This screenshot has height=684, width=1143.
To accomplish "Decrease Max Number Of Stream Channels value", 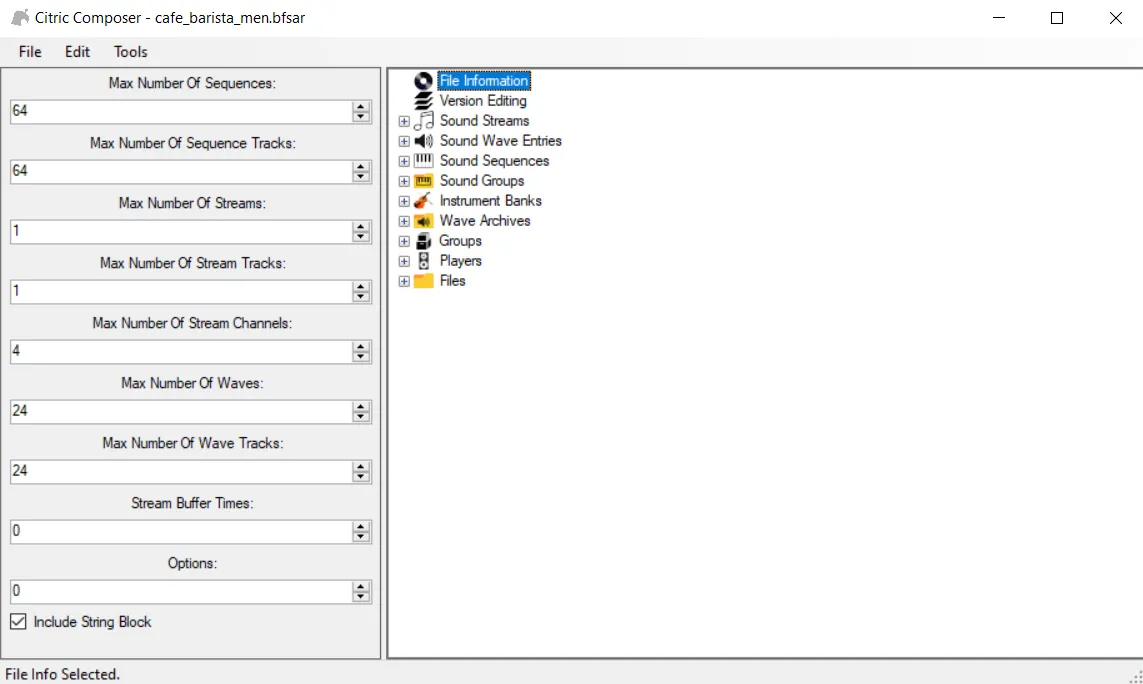I will [x=361, y=357].
